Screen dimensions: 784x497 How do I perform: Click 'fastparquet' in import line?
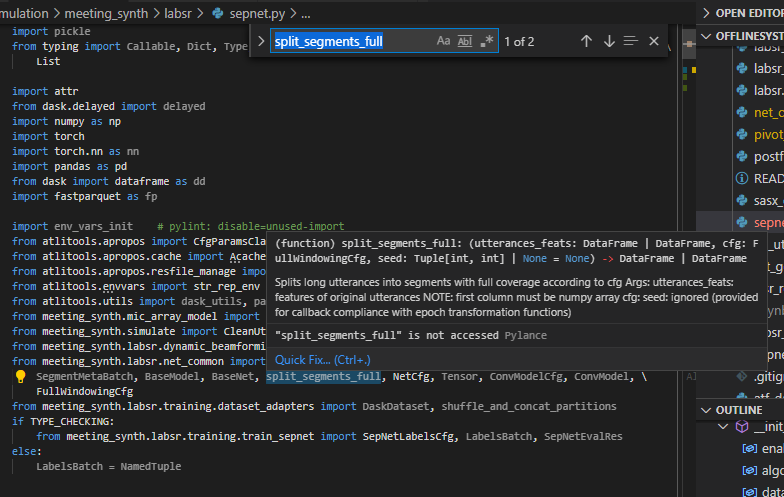88,196
